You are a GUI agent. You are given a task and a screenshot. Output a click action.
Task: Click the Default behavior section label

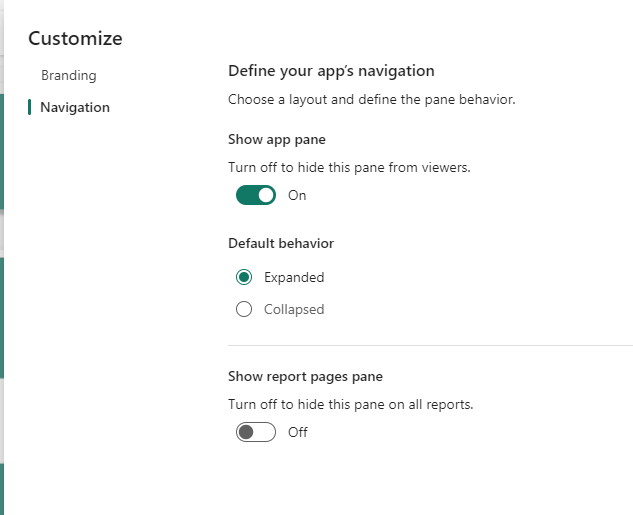click(281, 243)
